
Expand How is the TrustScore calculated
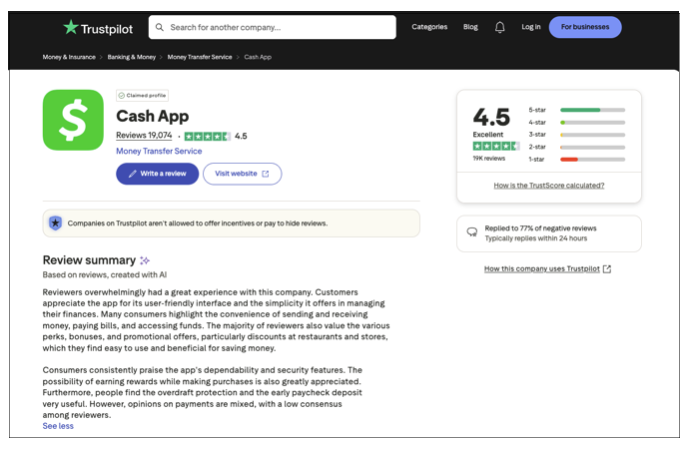(x=548, y=185)
